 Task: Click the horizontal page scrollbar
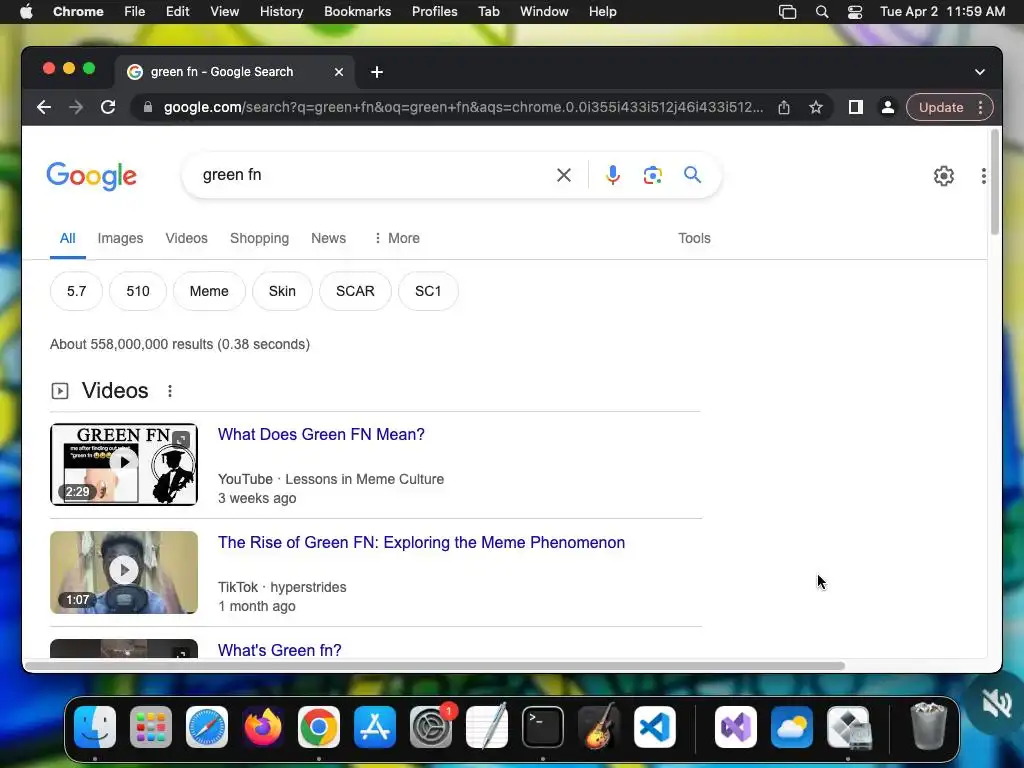pos(435,665)
